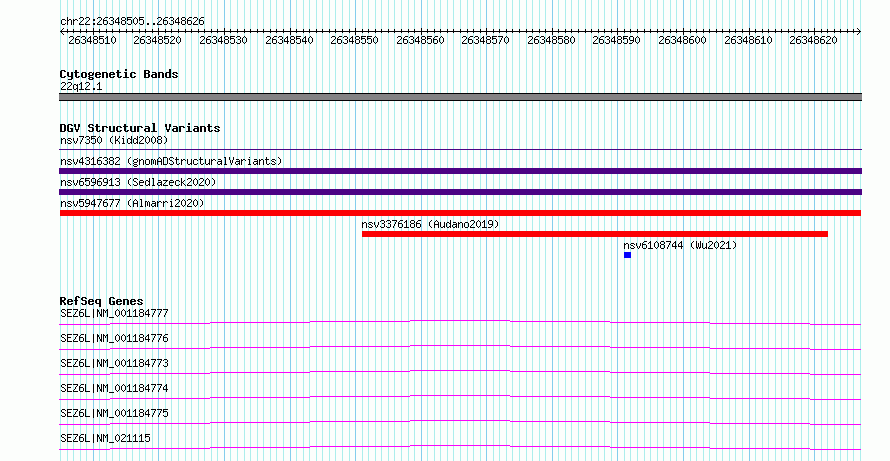The image size is (890, 461).
Task: Click ruler position 26348550
Action: click(354, 40)
